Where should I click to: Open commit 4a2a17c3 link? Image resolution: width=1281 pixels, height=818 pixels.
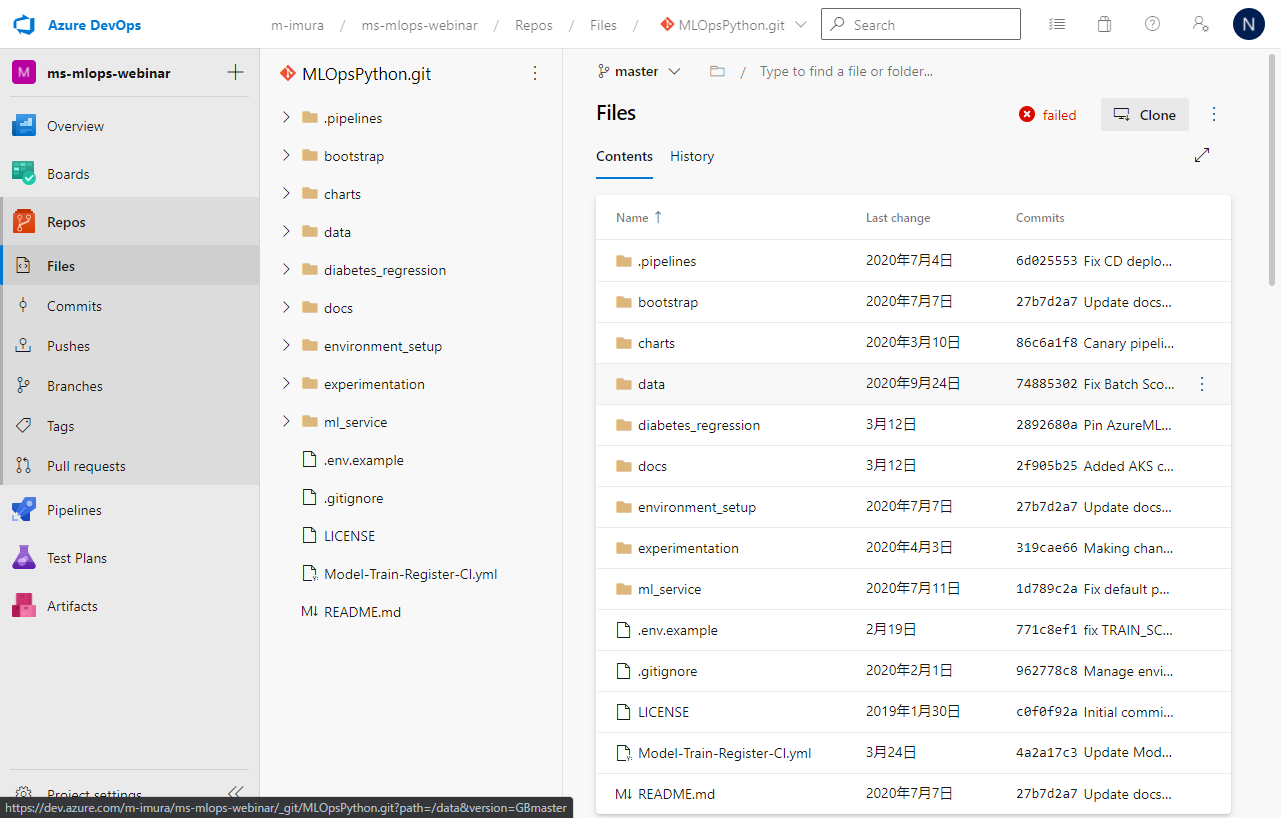(1047, 753)
